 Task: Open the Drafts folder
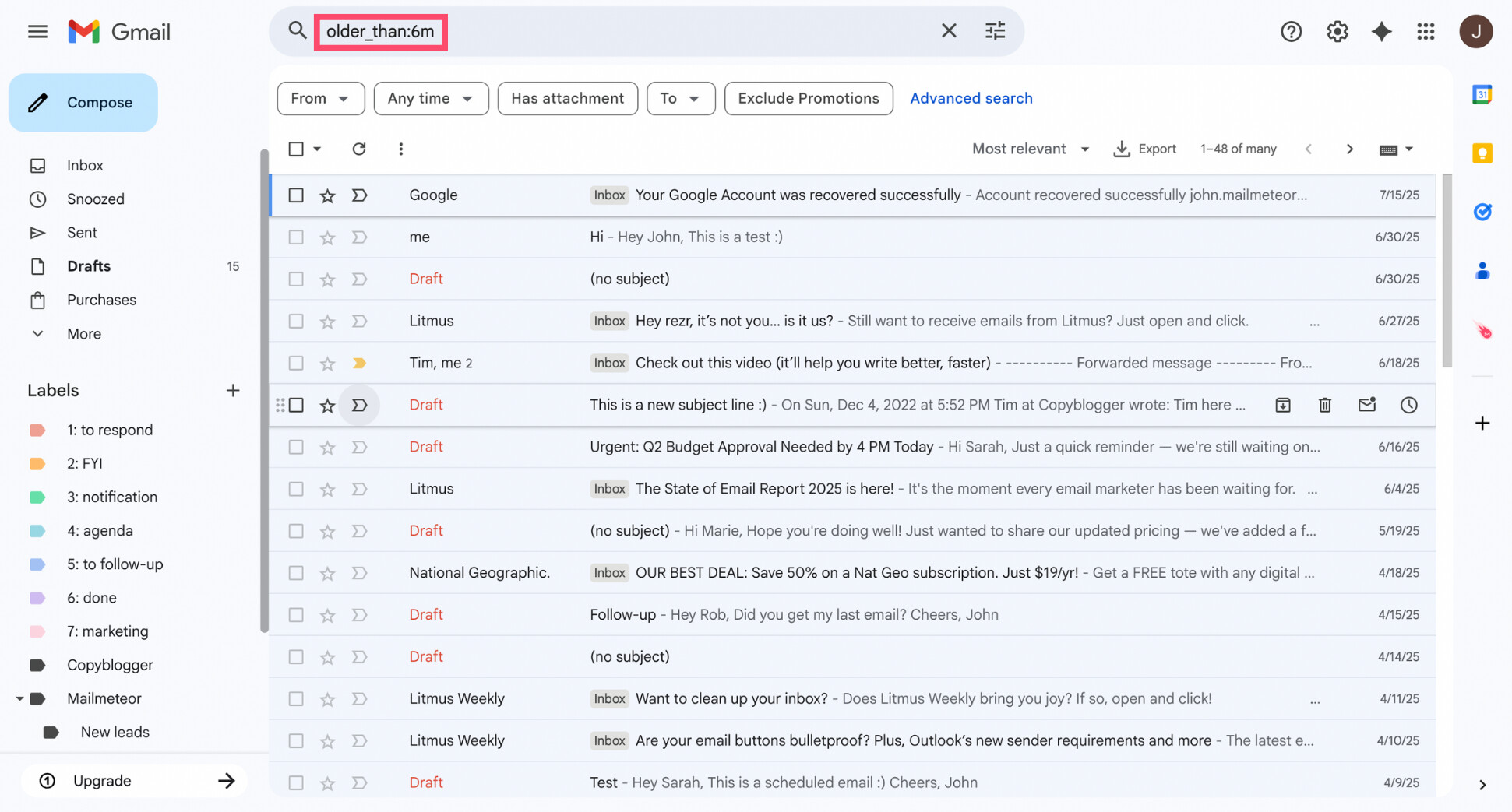88,265
